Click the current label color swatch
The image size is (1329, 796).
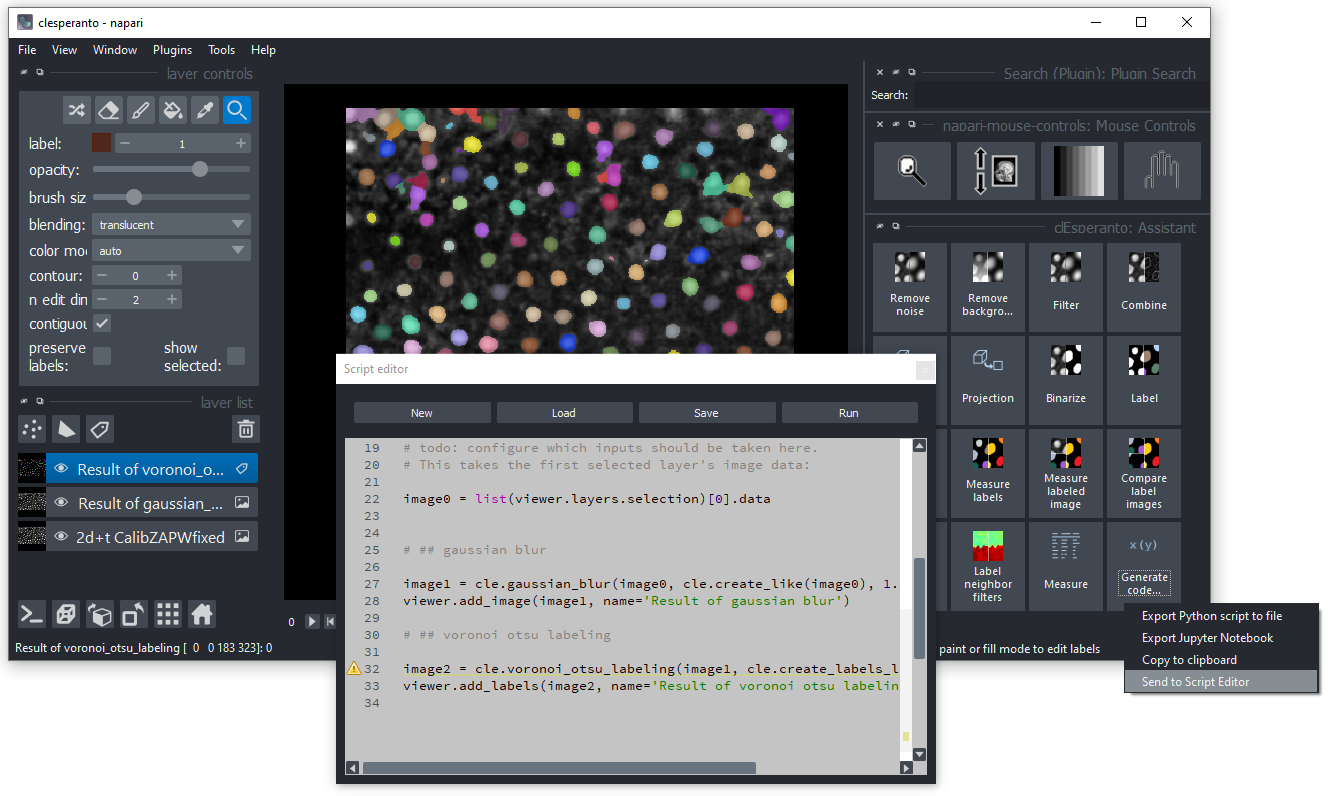[x=102, y=144]
